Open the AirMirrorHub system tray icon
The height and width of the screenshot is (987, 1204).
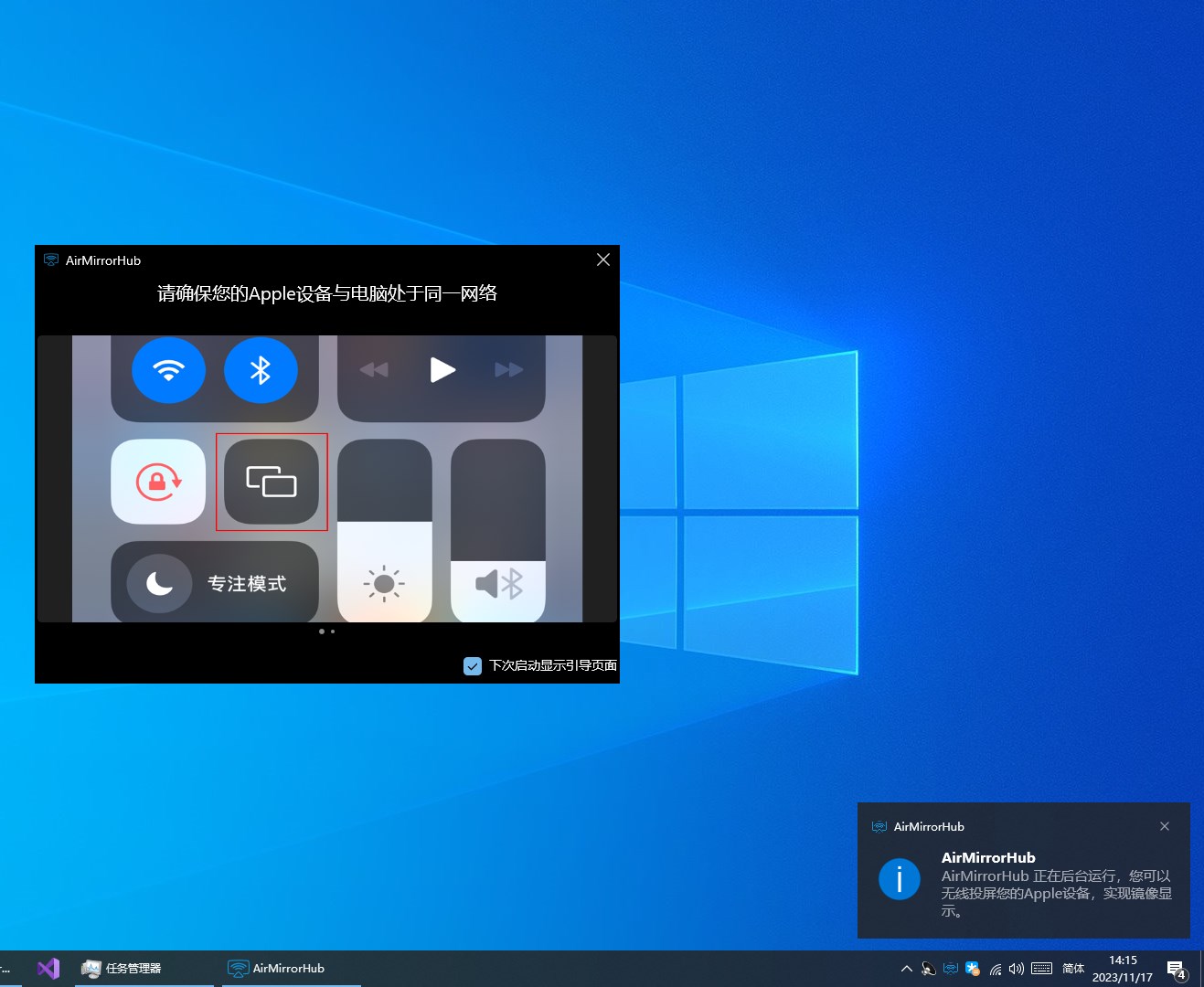pos(951,969)
